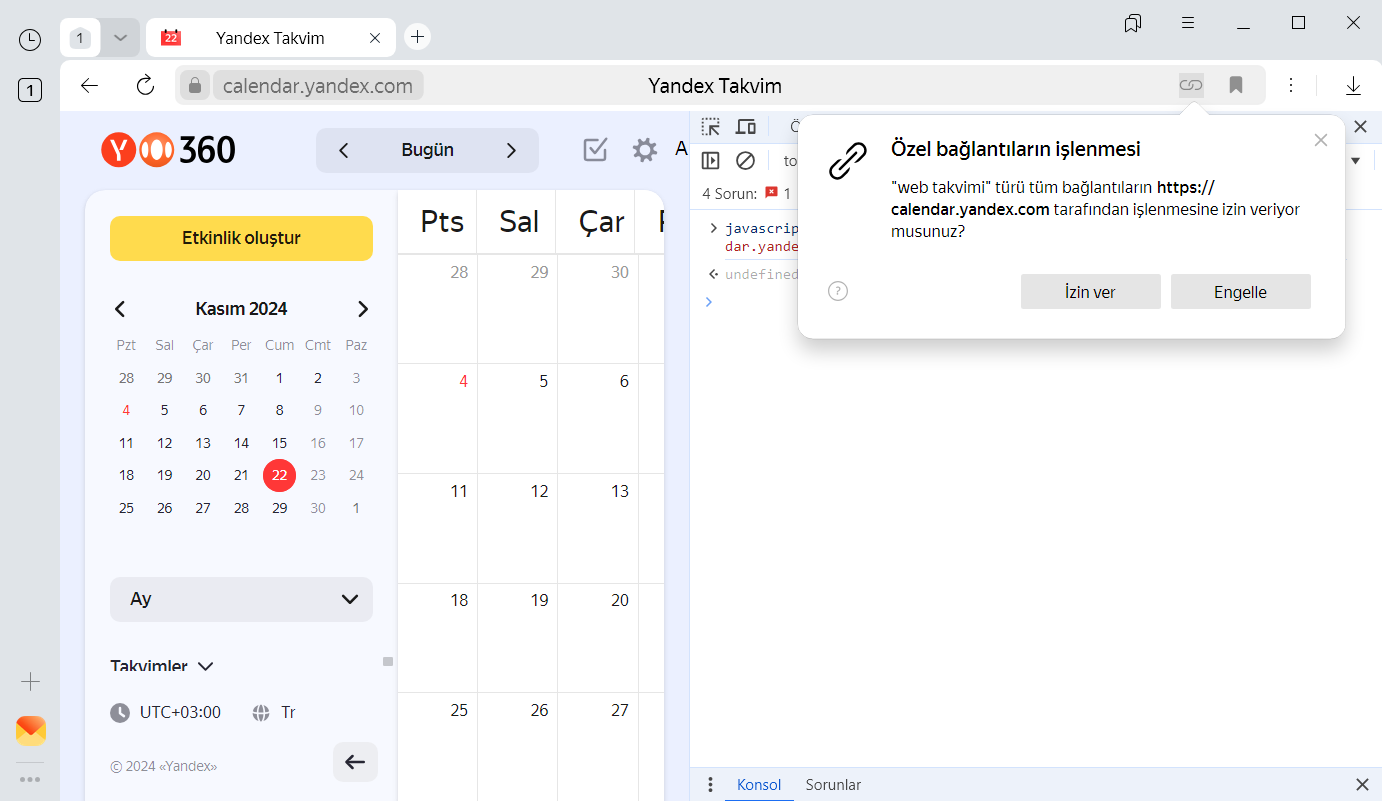The height and width of the screenshot is (801, 1382).
Task: Click the İzin ver button
Action: (x=1090, y=292)
